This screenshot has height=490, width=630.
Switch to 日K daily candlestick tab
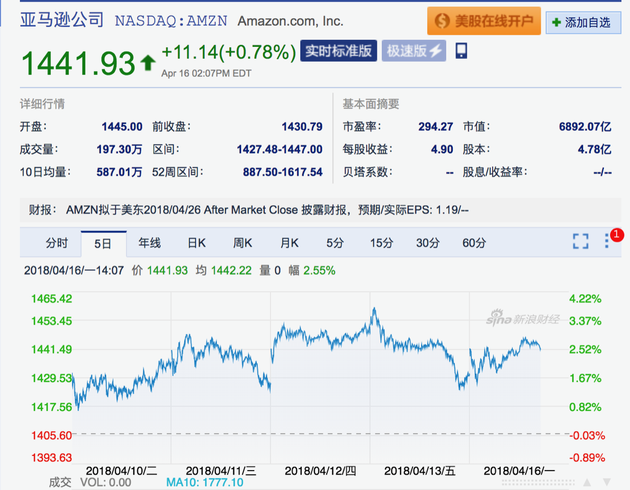click(196, 243)
